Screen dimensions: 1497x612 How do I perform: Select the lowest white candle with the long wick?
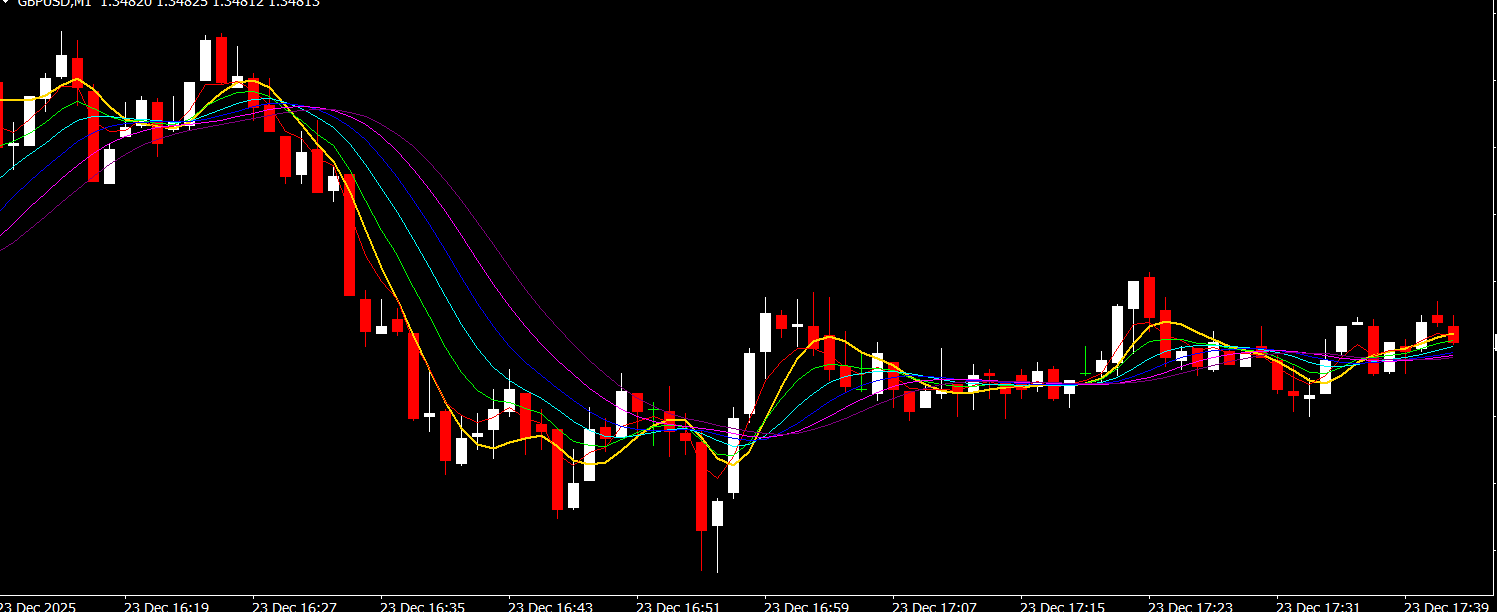[x=717, y=513]
